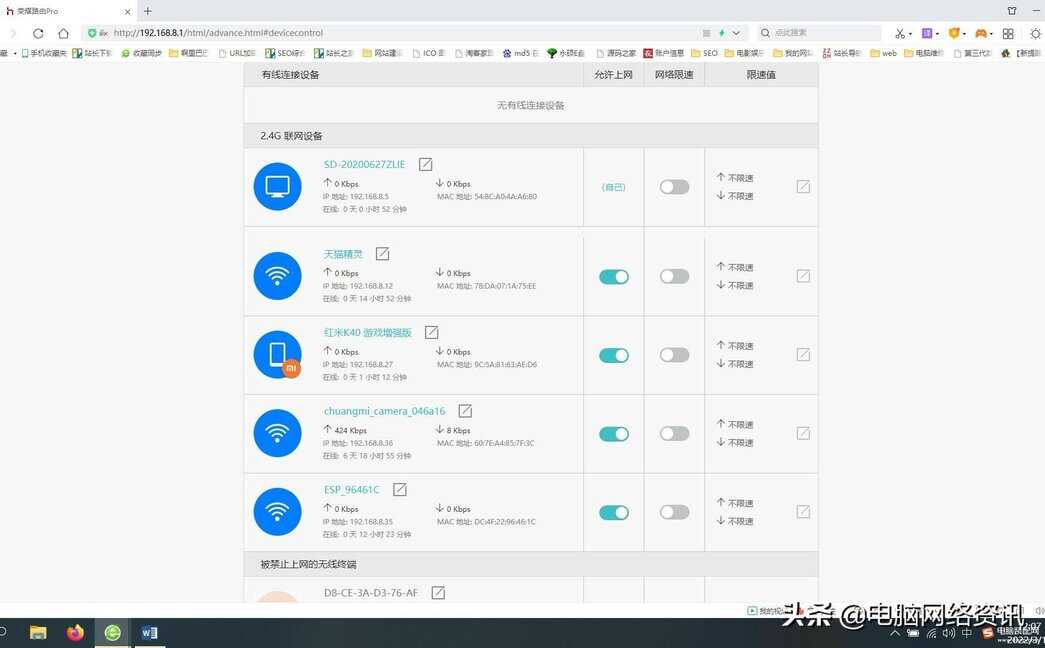Click the rename icon next to 天猫精灵
Screen dimensions: 1045x648
(382, 254)
